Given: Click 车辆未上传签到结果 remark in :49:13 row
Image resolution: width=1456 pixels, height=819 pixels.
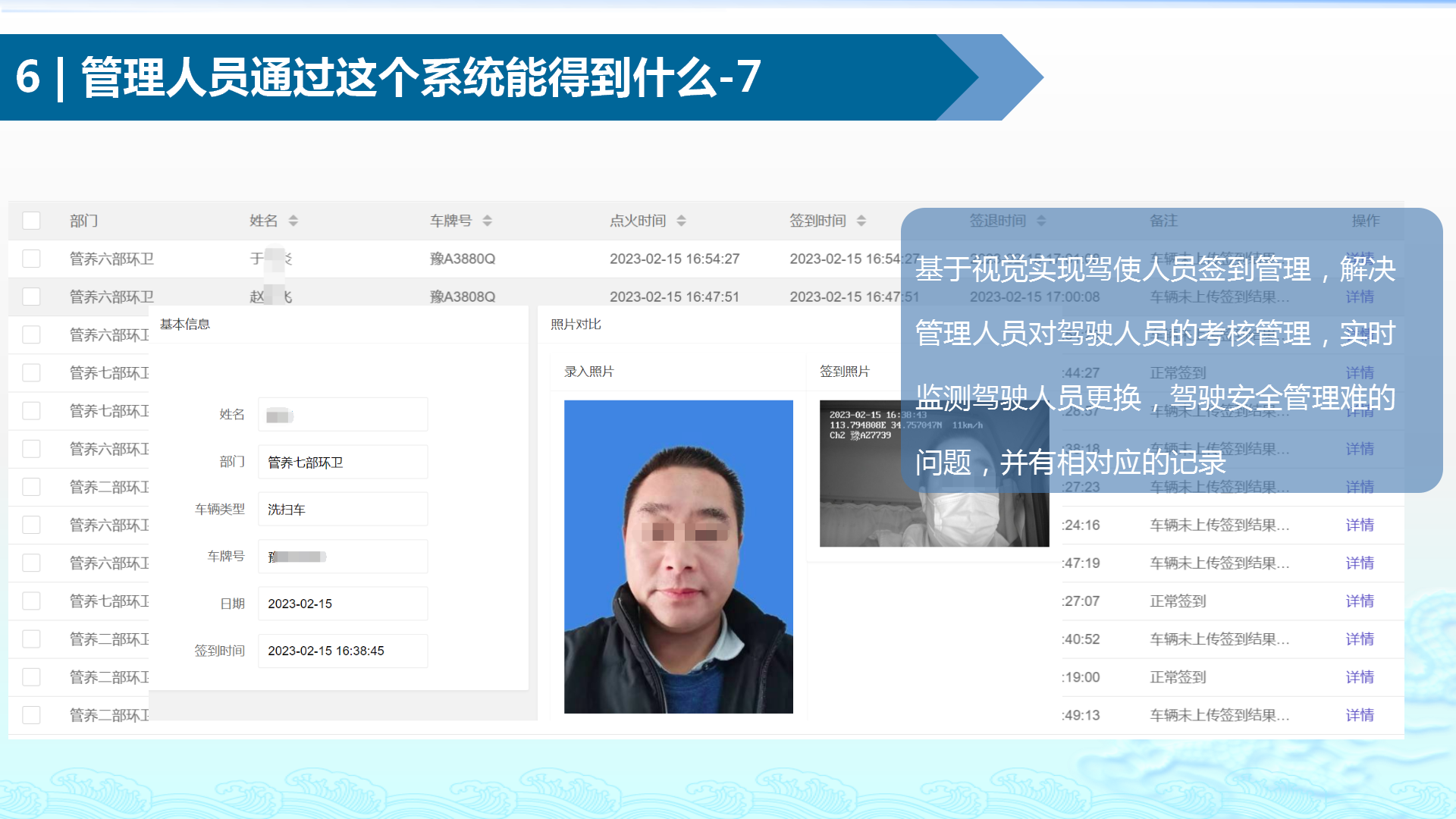Looking at the screenshot, I should [x=1219, y=715].
